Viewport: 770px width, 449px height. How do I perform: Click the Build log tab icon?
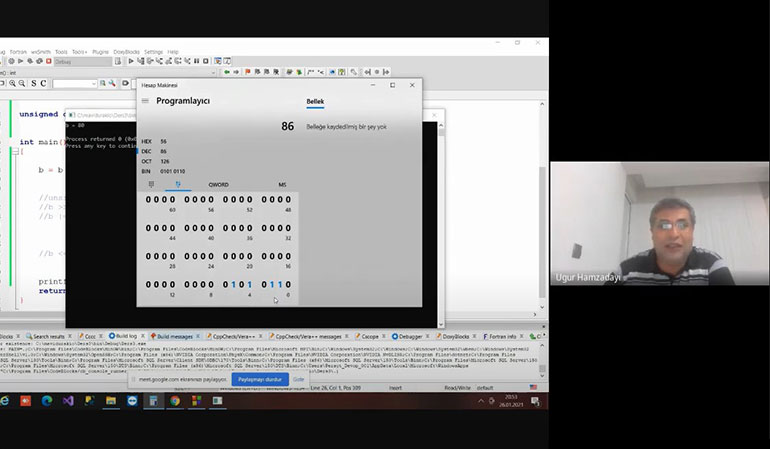click(x=111, y=336)
